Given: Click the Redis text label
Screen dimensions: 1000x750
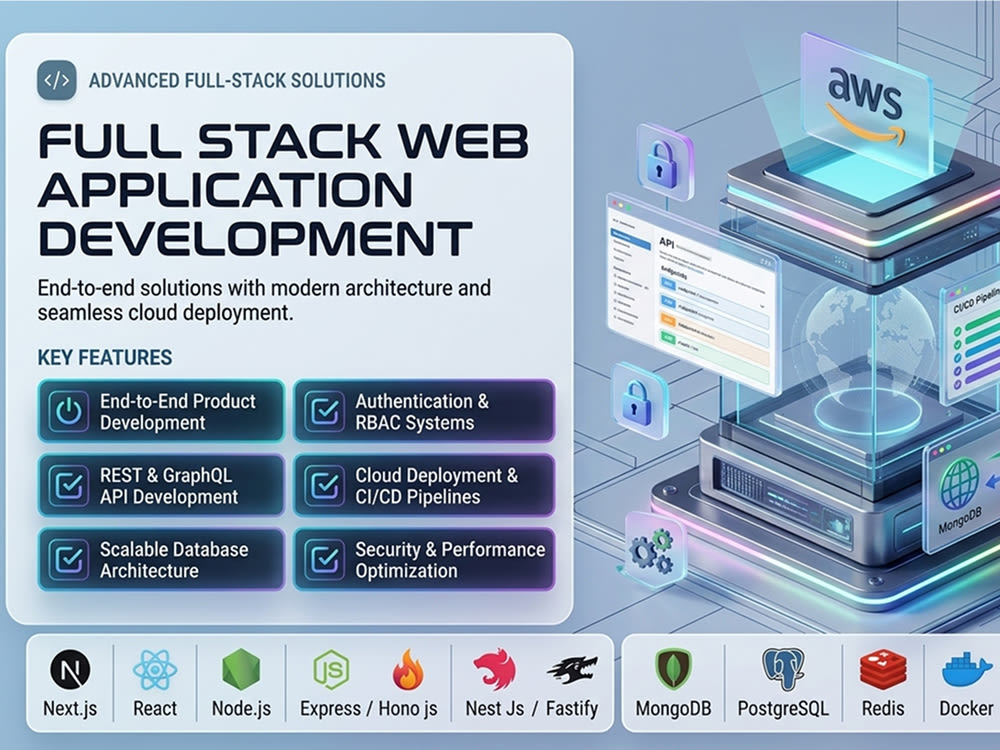Looking at the screenshot, I should coord(883,709).
